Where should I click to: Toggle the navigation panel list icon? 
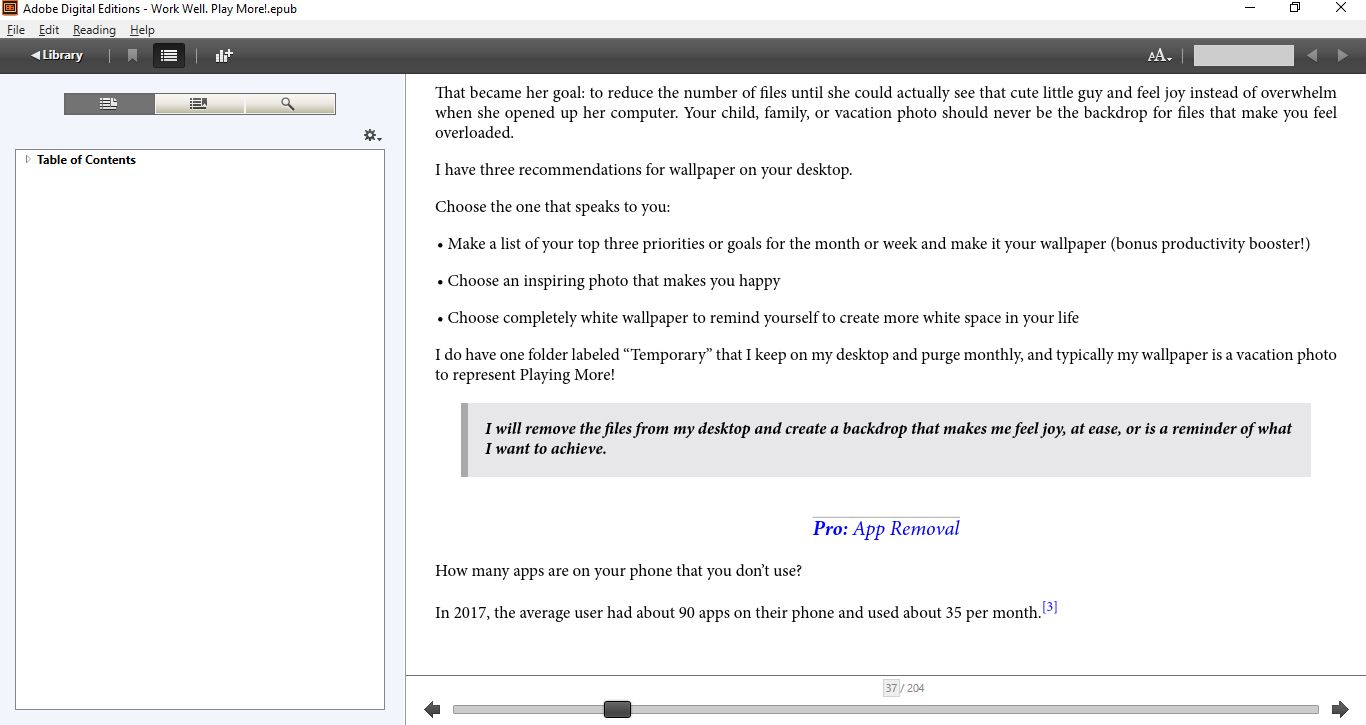169,56
